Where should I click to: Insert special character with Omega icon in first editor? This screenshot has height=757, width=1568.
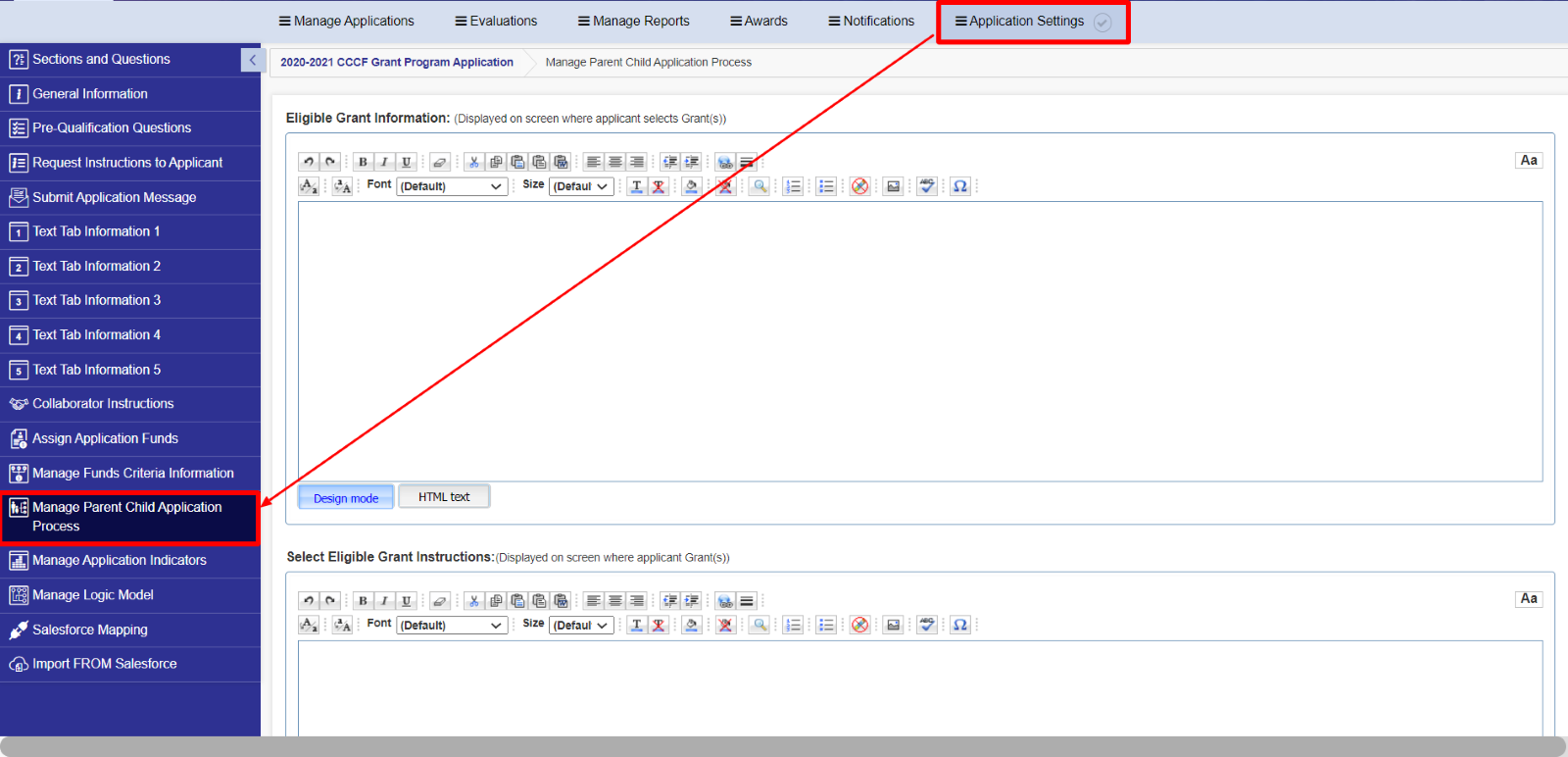click(960, 186)
